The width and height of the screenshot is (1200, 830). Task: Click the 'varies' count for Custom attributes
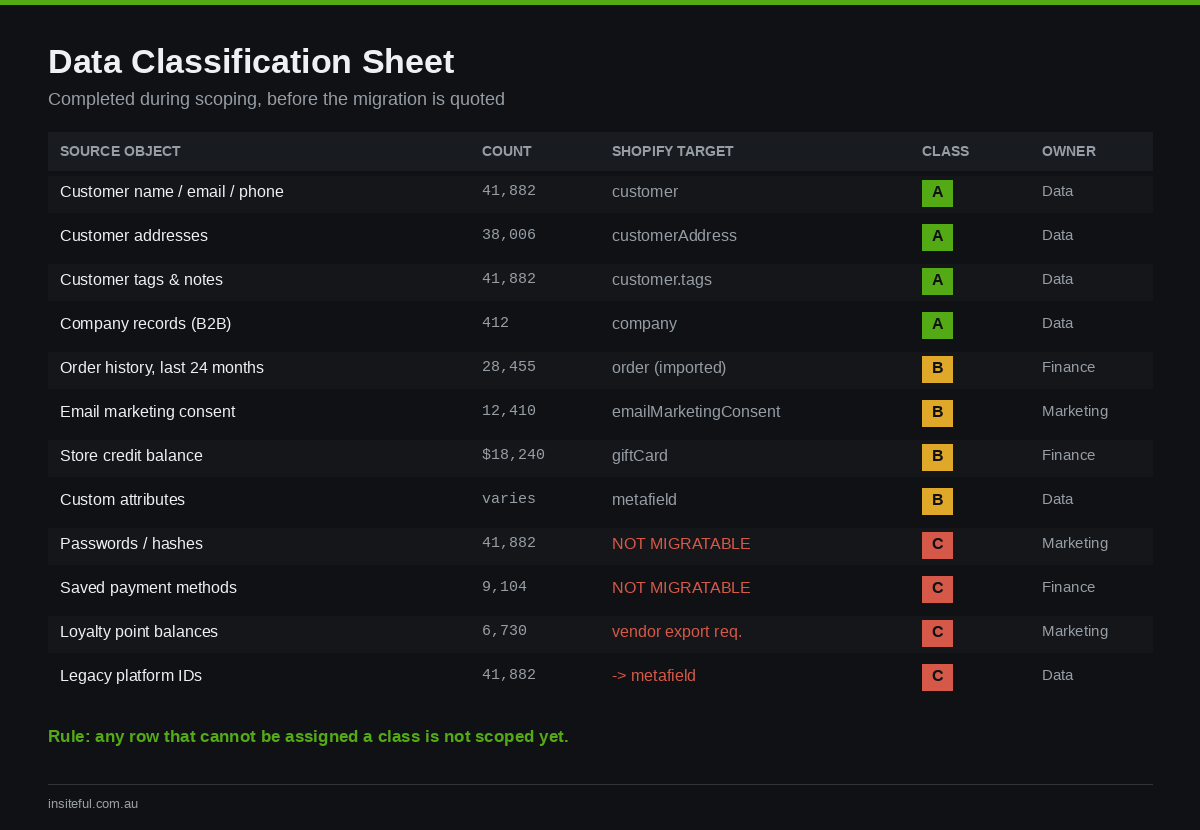(509, 499)
